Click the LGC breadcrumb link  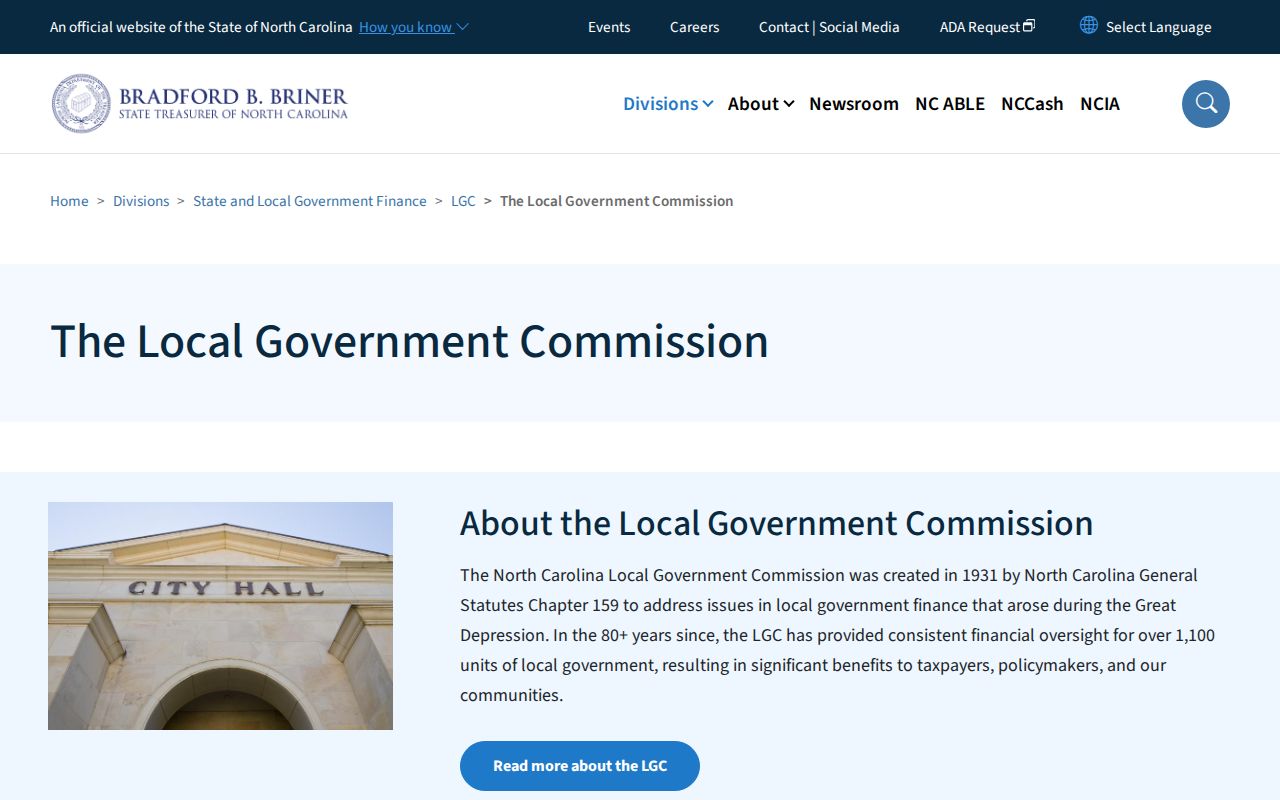tap(463, 201)
